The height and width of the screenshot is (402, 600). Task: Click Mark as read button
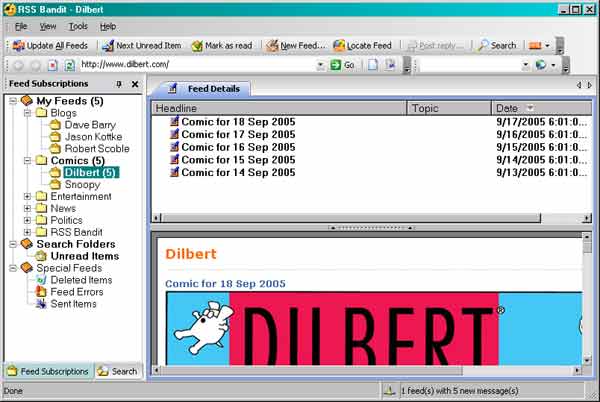(222, 46)
